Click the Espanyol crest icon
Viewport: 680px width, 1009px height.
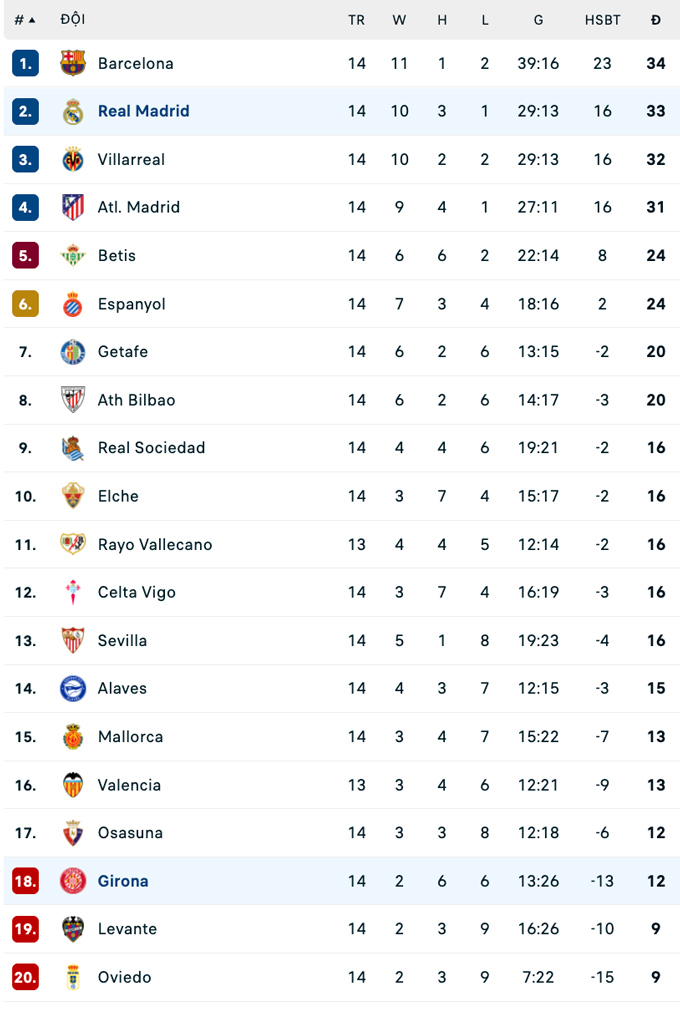[73, 304]
